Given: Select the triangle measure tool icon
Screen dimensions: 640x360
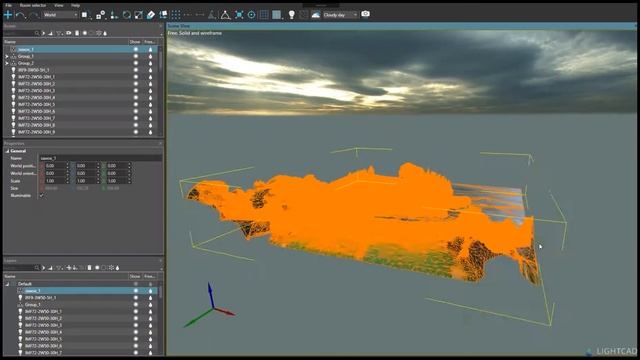Looking at the screenshot, I should point(225,15).
